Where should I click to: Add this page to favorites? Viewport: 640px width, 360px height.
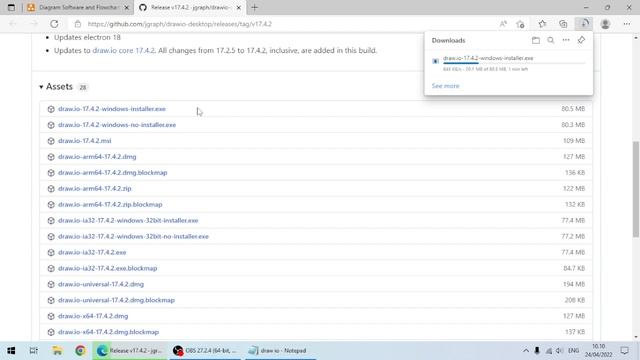pos(520,24)
